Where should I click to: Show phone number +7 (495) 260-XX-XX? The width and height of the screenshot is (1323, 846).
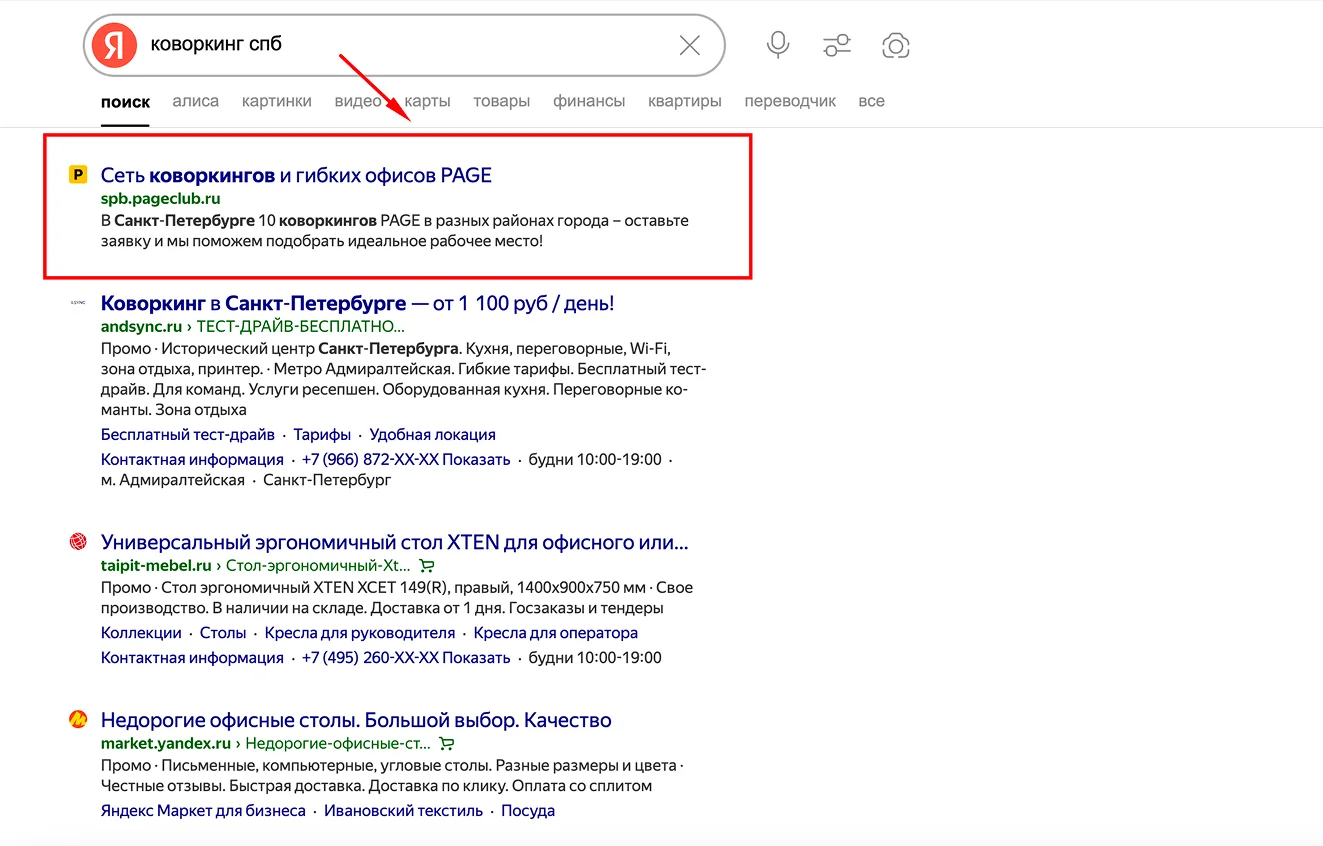tap(406, 657)
